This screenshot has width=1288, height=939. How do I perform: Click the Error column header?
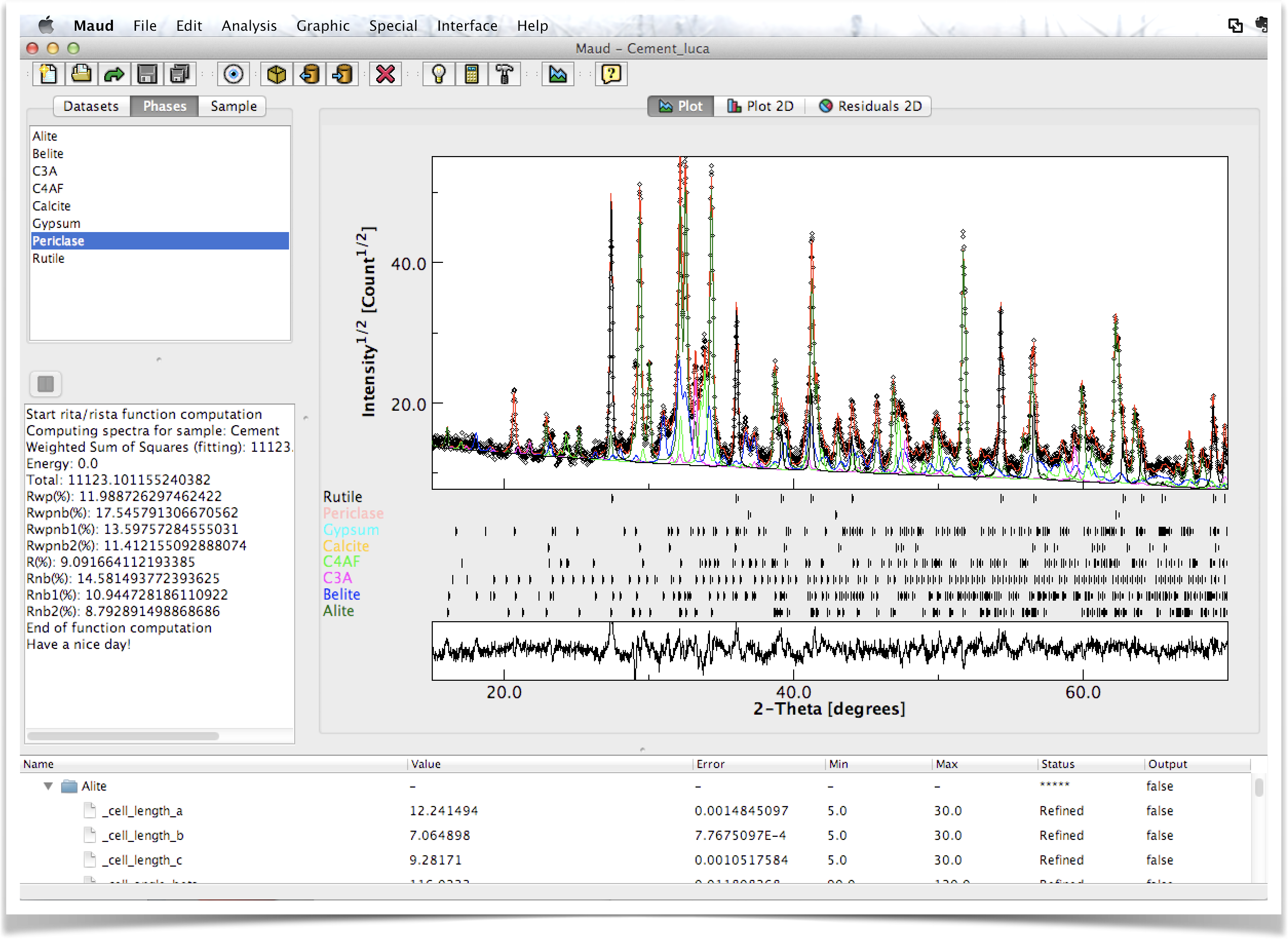[759, 764]
